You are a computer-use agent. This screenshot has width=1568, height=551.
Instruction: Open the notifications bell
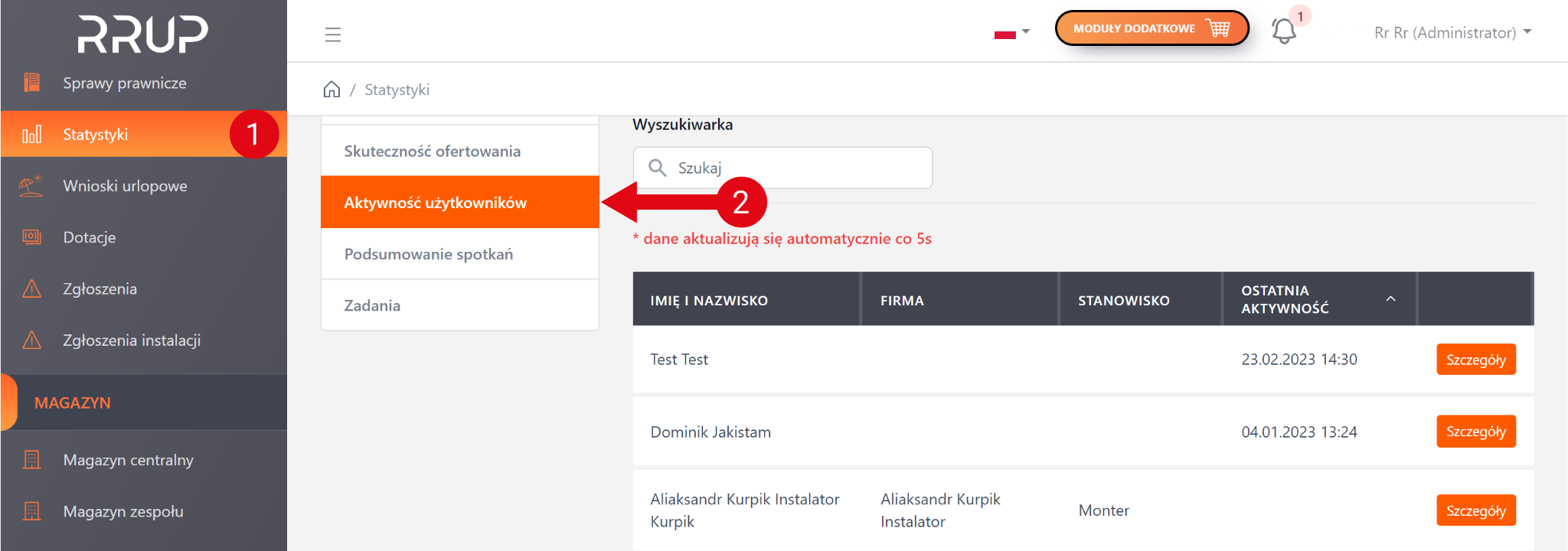coord(1284,31)
